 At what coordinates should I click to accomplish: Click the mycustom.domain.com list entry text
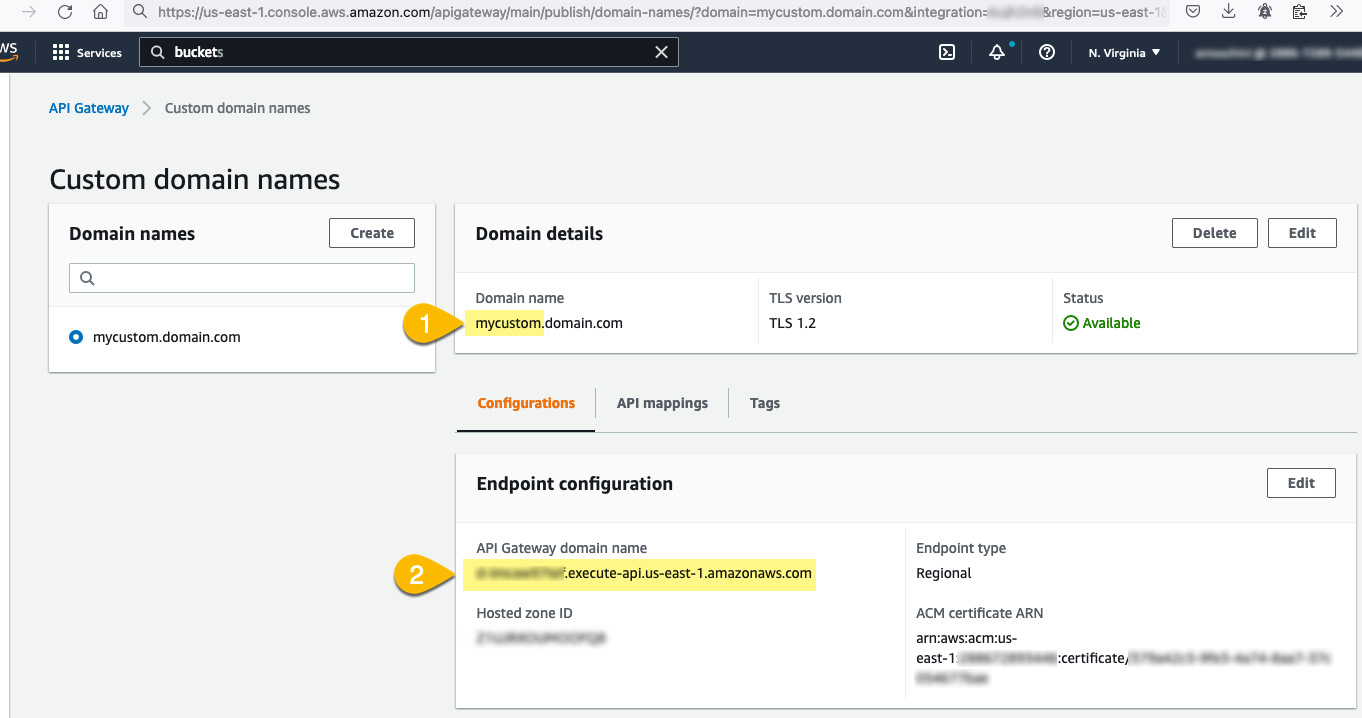(167, 337)
